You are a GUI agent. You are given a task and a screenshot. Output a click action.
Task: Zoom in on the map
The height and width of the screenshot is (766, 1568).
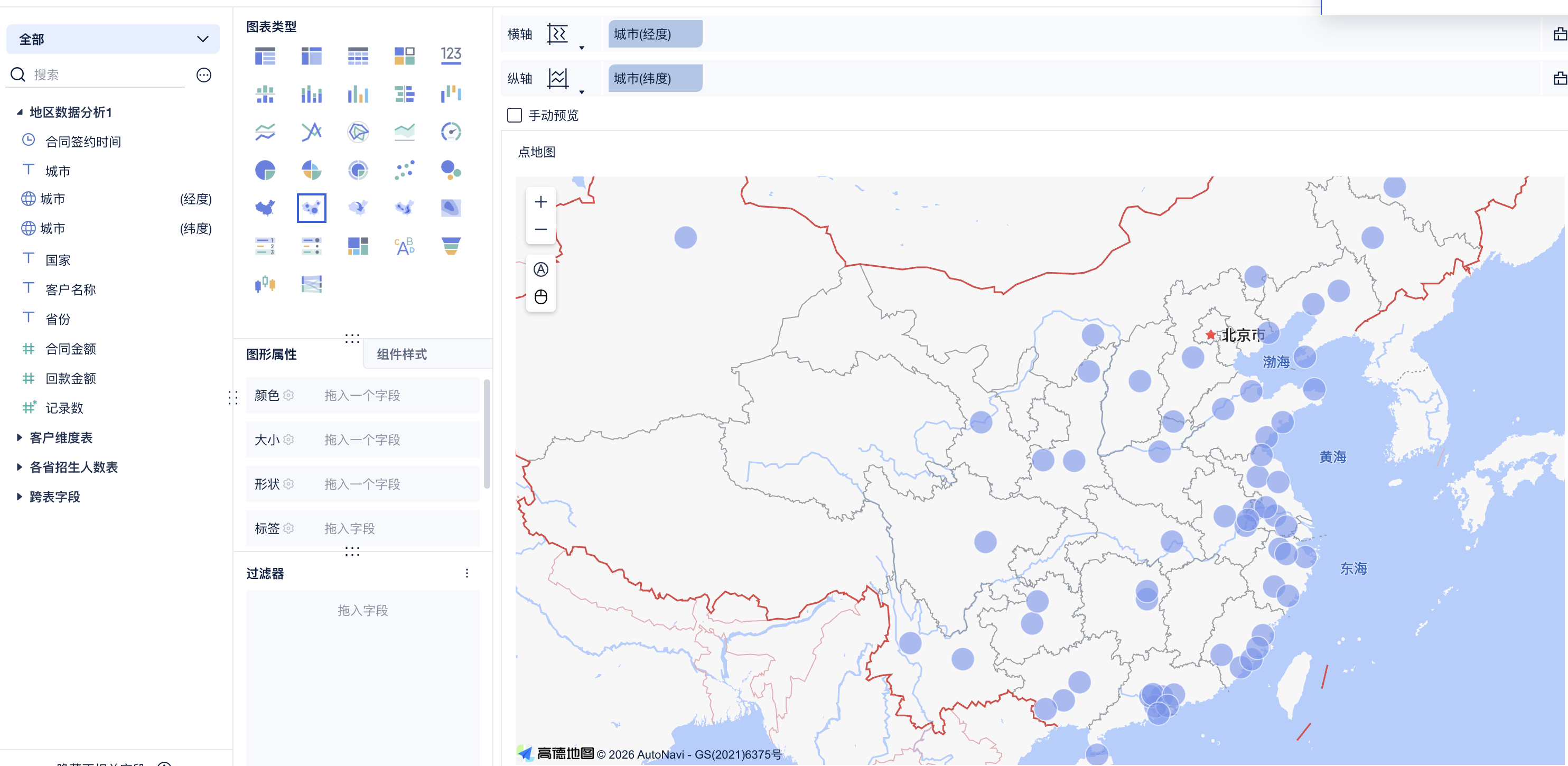[x=540, y=202]
